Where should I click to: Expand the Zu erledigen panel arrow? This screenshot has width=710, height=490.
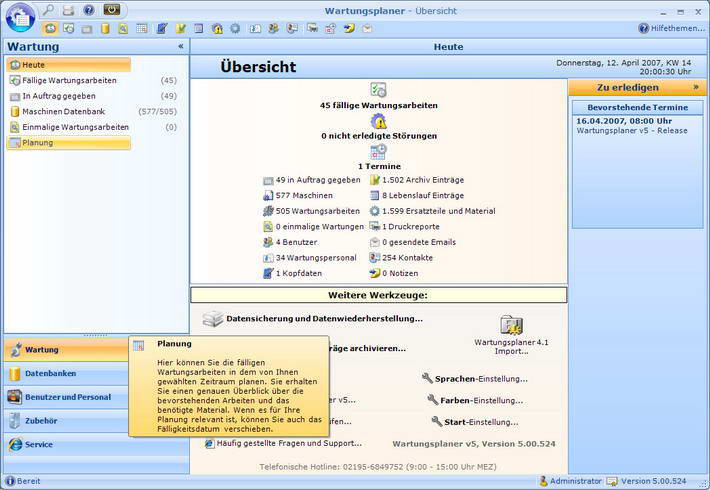point(696,86)
